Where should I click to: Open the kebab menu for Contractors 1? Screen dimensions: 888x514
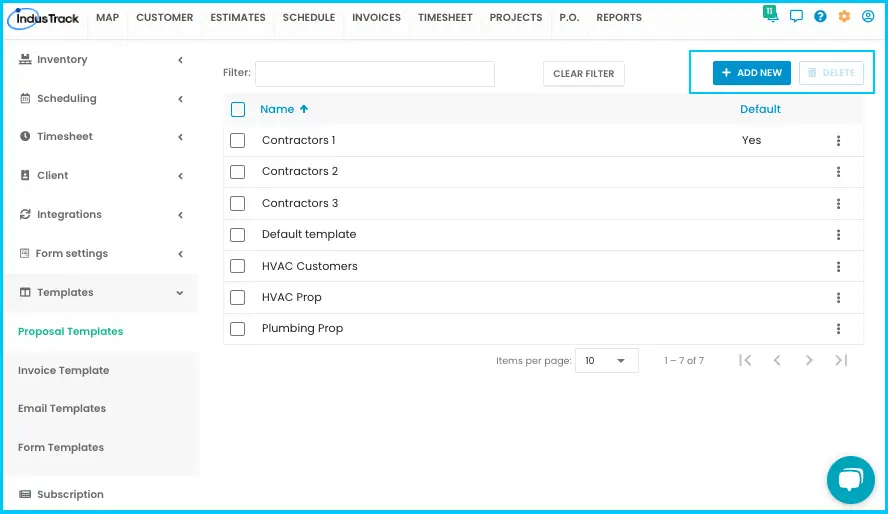tap(838, 140)
